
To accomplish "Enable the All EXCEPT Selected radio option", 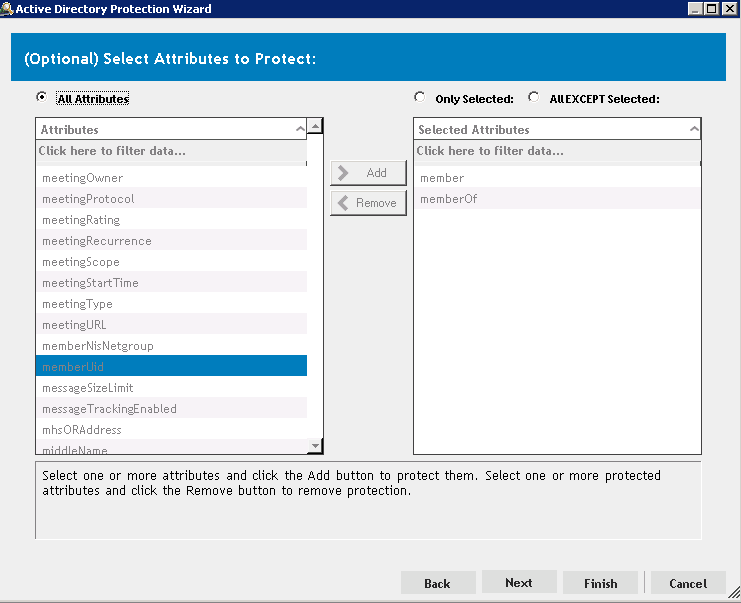I will click(534, 98).
